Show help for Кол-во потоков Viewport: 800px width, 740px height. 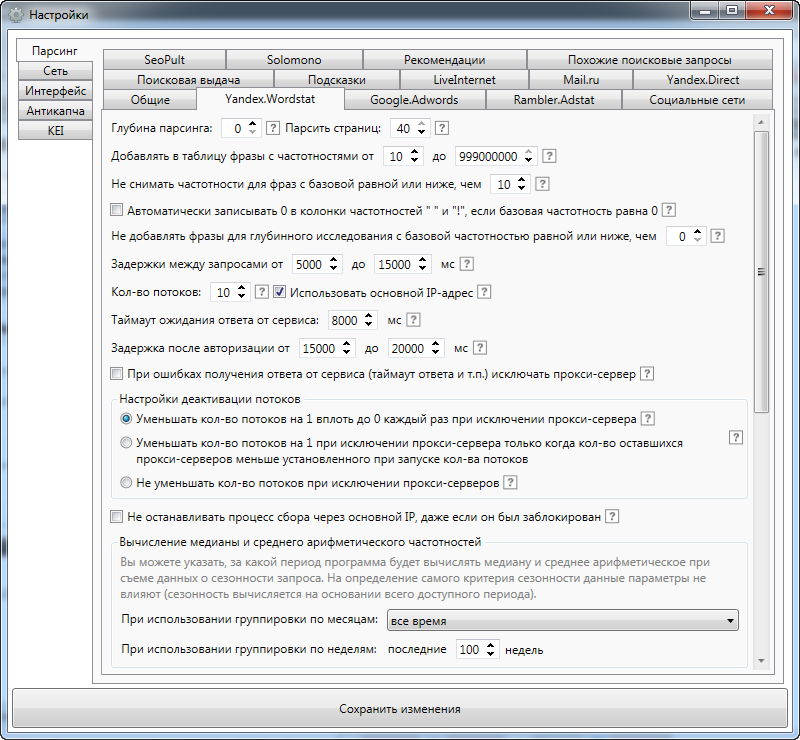coord(262,292)
